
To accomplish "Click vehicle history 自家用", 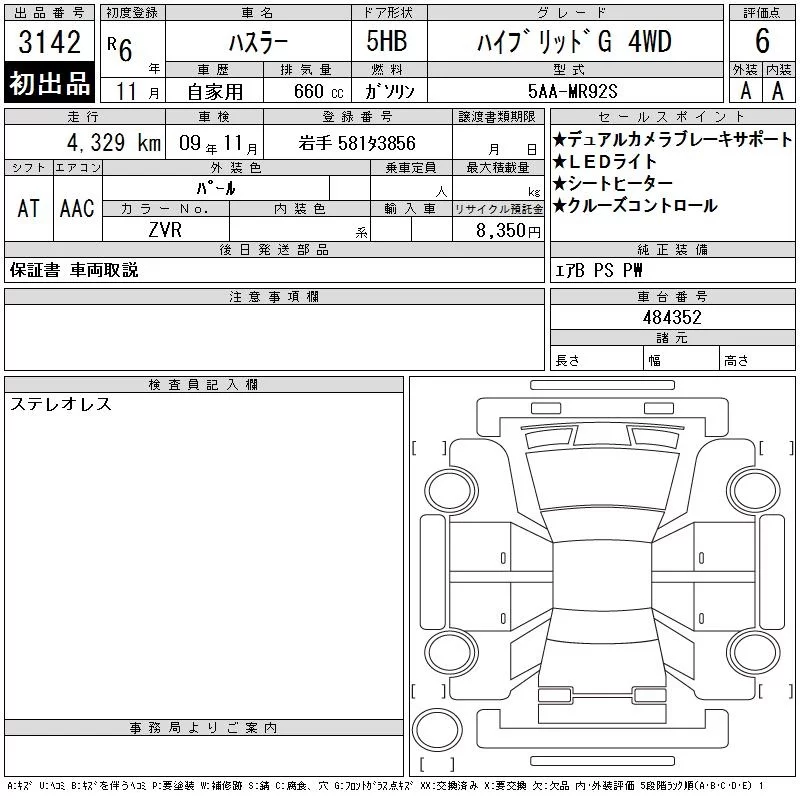I will tap(215, 92).
